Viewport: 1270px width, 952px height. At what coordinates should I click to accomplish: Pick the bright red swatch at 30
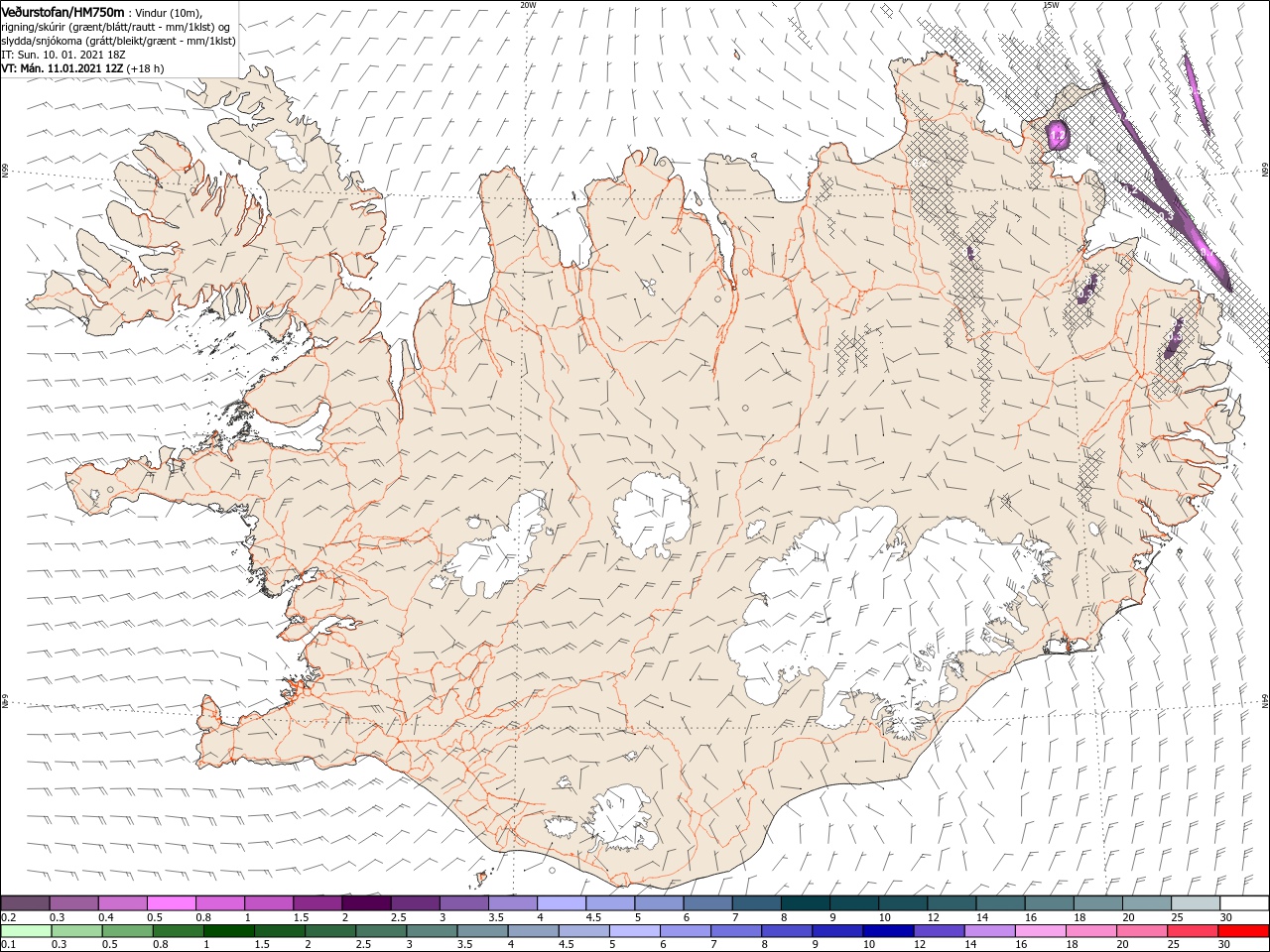[x=1242, y=931]
